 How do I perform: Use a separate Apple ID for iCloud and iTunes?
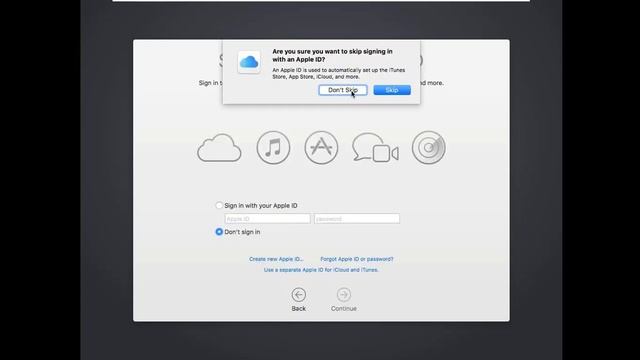click(x=321, y=270)
